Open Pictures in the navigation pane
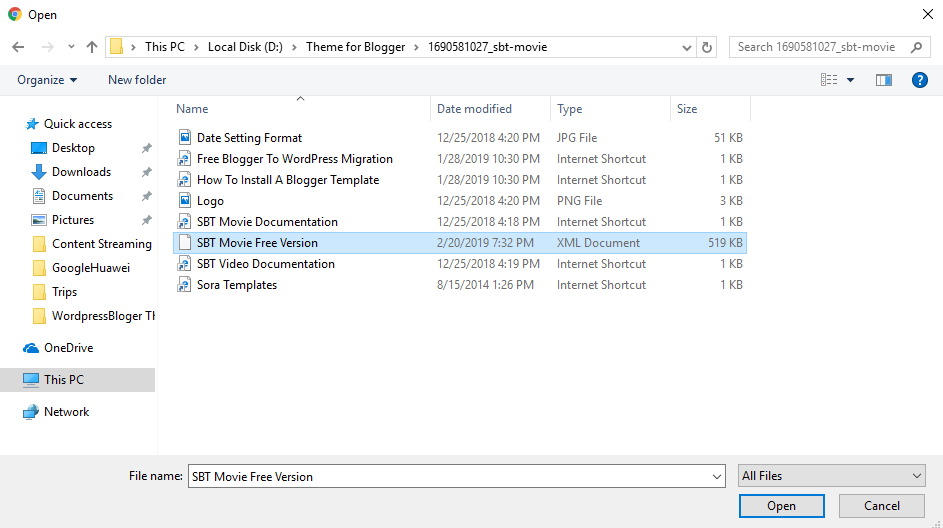This screenshot has height=528, width=943. (73, 220)
